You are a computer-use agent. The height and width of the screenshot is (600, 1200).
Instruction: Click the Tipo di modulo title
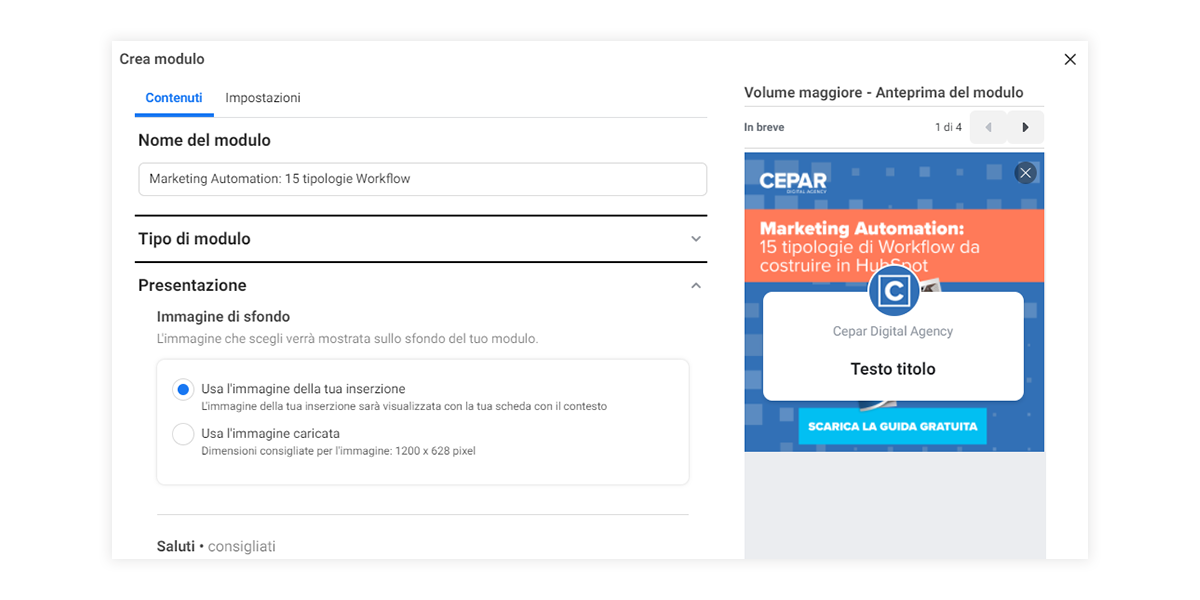click(x=194, y=239)
